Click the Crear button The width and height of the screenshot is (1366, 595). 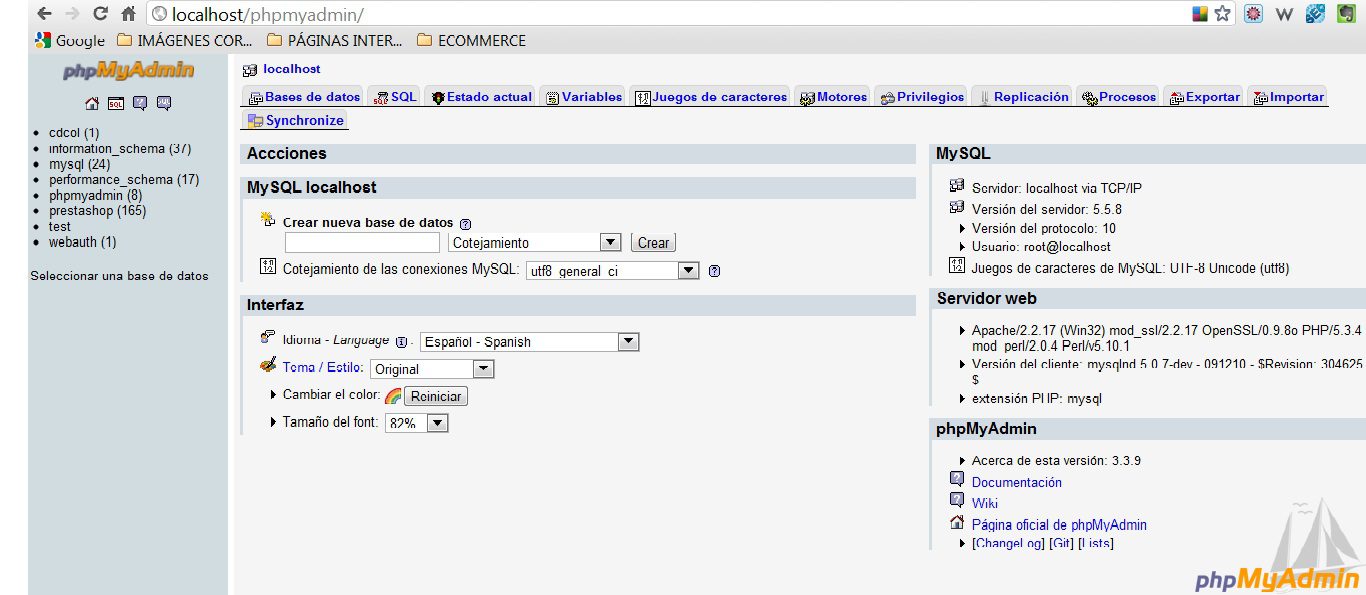pyautogui.click(x=653, y=242)
